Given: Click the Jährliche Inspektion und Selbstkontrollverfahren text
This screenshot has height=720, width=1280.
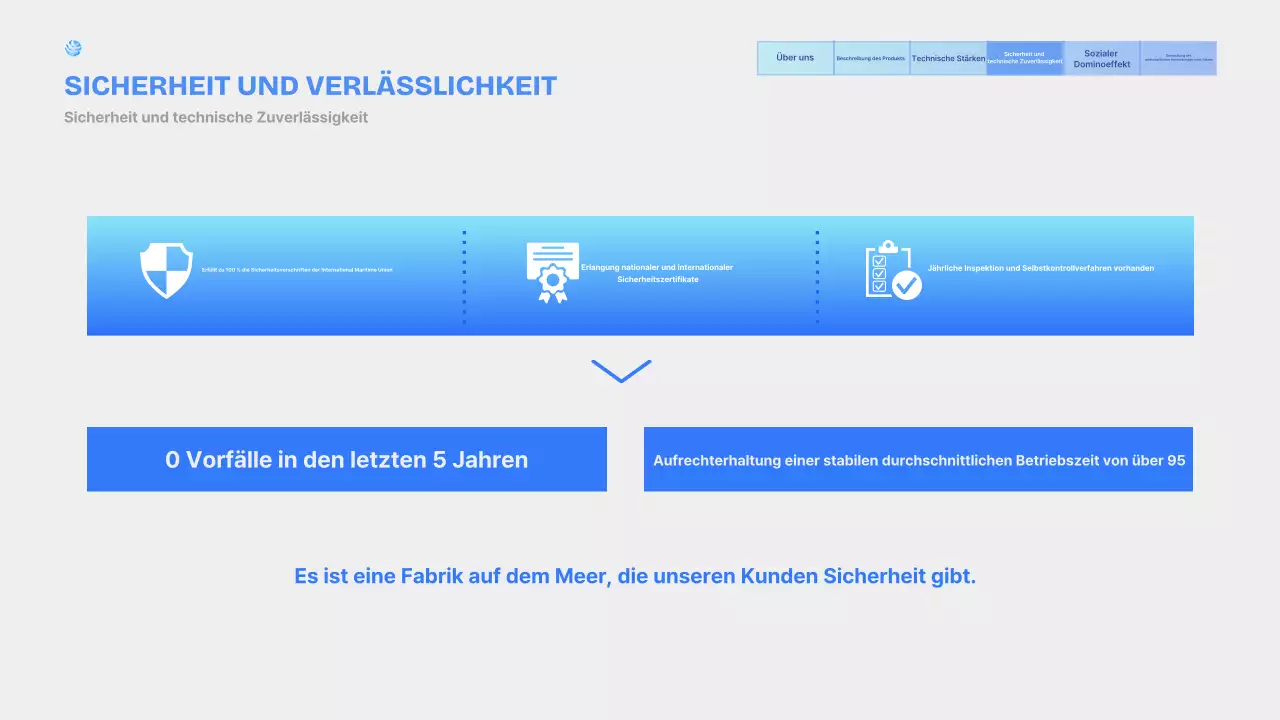Looking at the screenshot, I should pos(1041,268).
